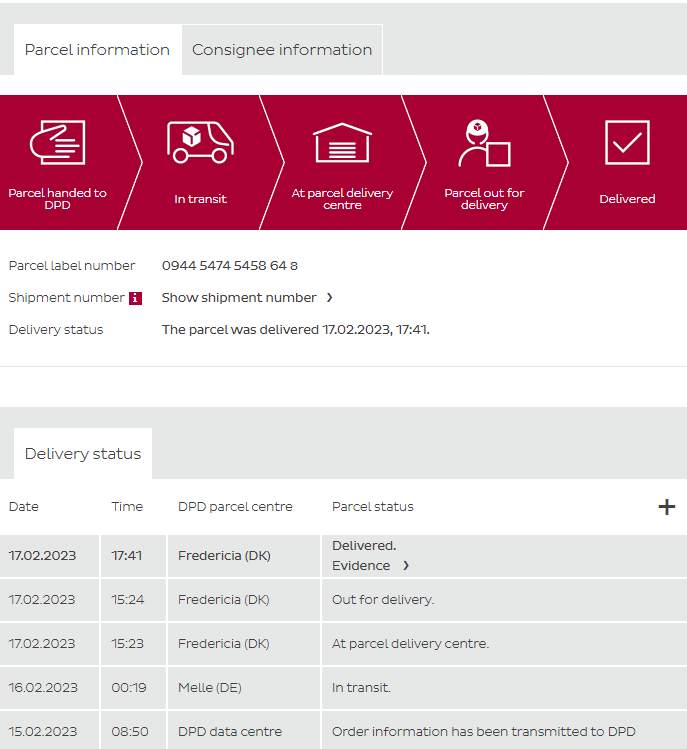This screenshot has height=749, width=687.
Task: Click the warehouse parcel delivery centre icon
Action: [342, 143]
